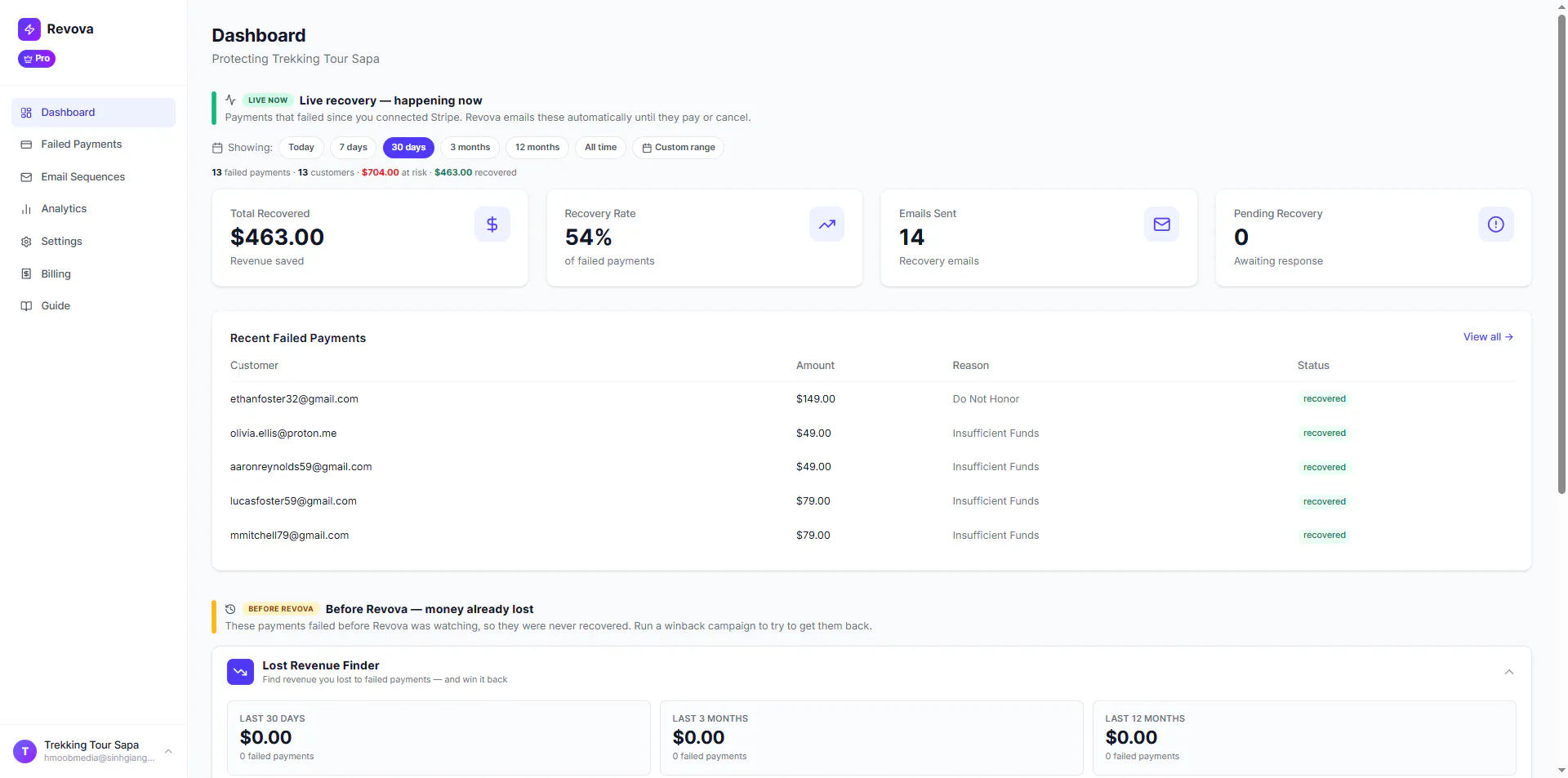Click the Pending Recovery value 0

tap(1241, 238)
